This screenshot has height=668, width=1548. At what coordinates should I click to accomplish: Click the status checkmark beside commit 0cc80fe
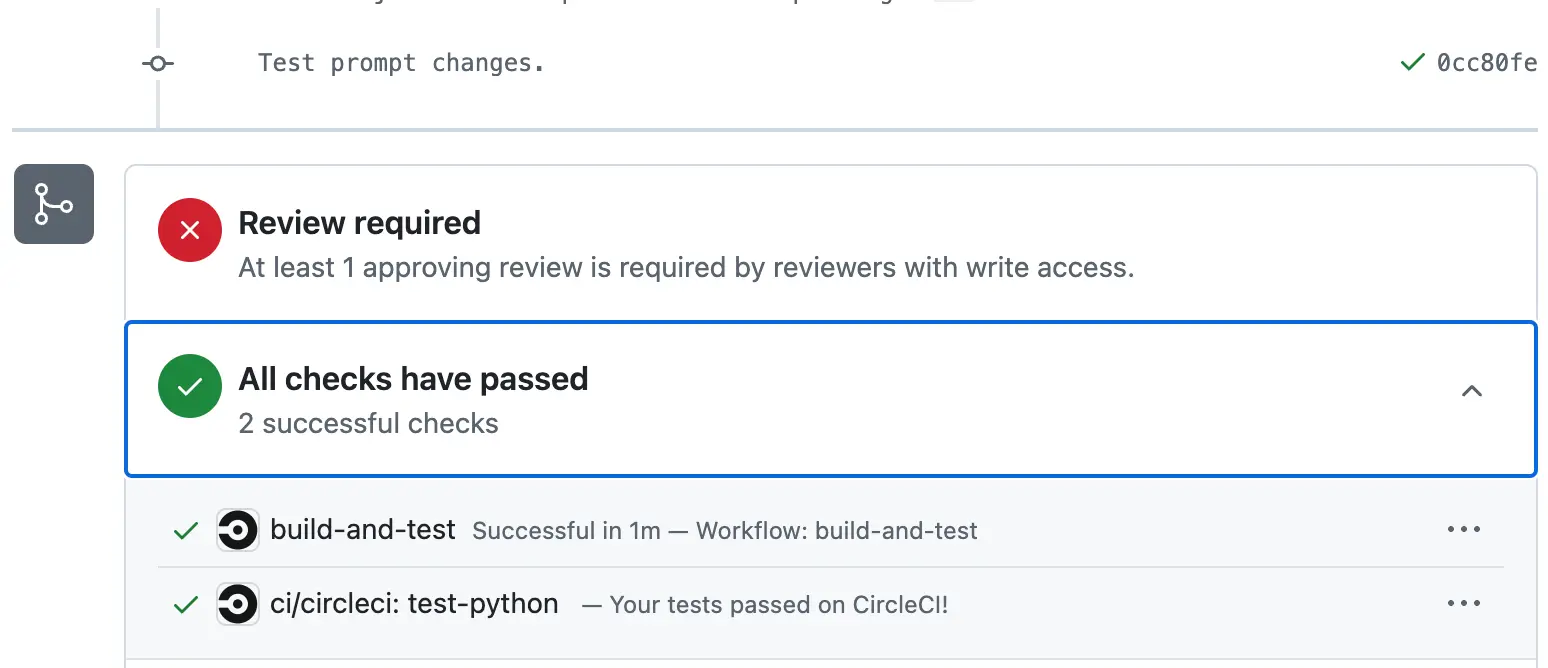pyautogui.click(x=1412, y=63)
